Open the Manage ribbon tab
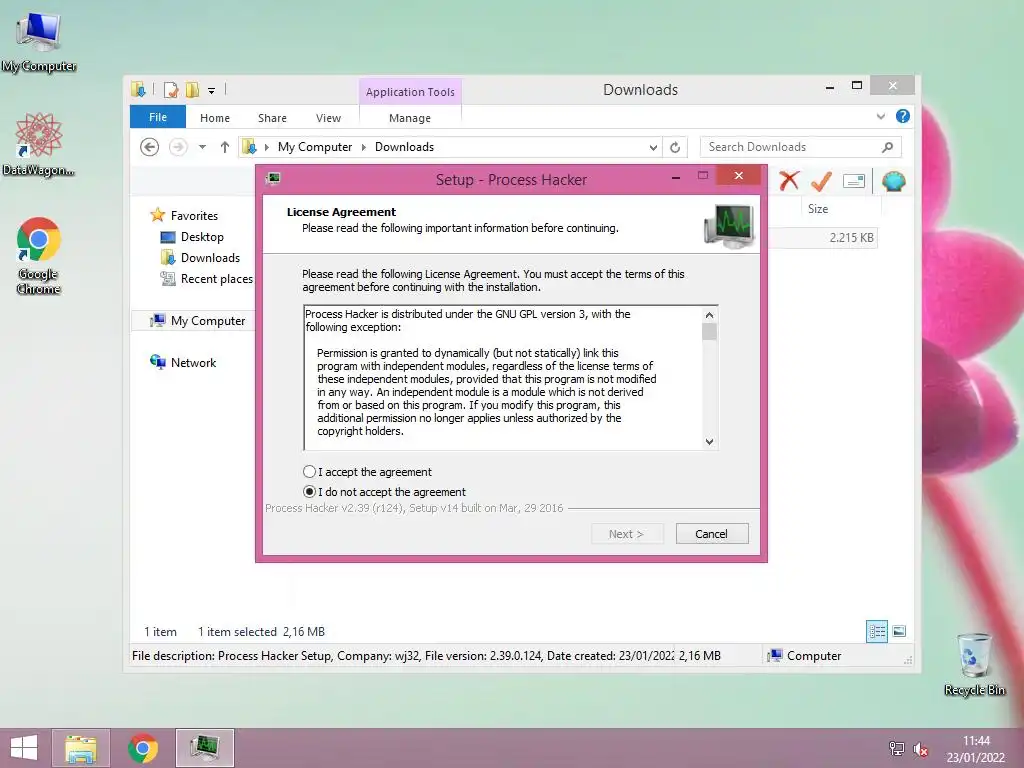The width and height of the screenshot is (1024, 768). [x=410, y=118]
